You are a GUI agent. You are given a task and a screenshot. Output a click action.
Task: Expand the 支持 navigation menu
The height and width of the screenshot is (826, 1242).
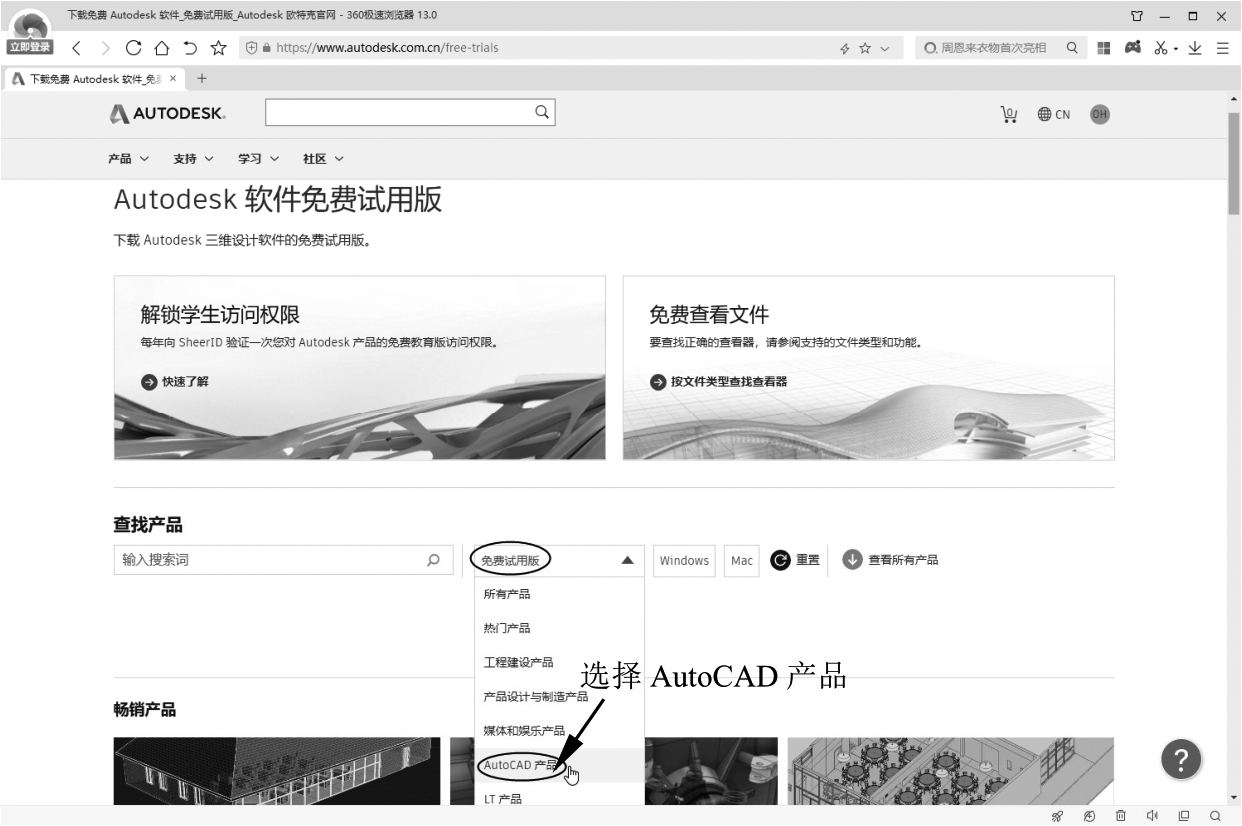193,158
